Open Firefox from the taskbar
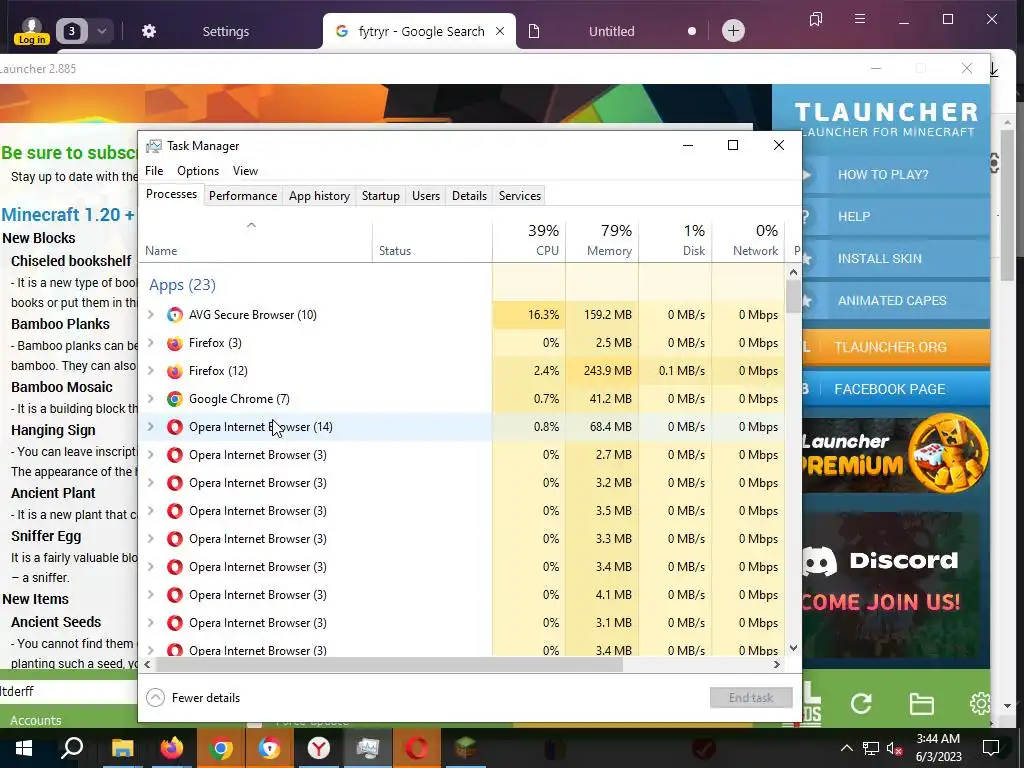The height and width of the screenshot is (768, 1024). coord(172,748)
